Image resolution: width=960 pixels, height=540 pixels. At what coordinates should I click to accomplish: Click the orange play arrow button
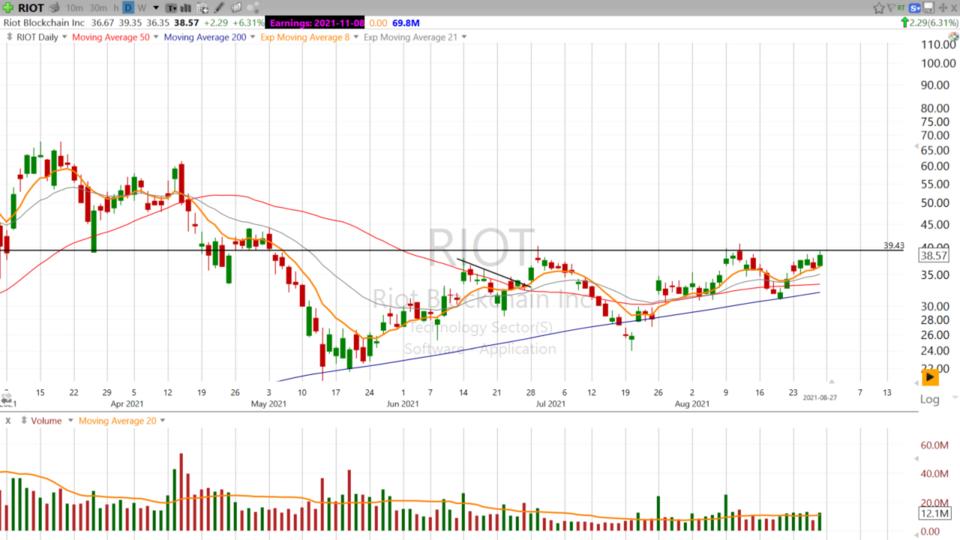point(930,378)
